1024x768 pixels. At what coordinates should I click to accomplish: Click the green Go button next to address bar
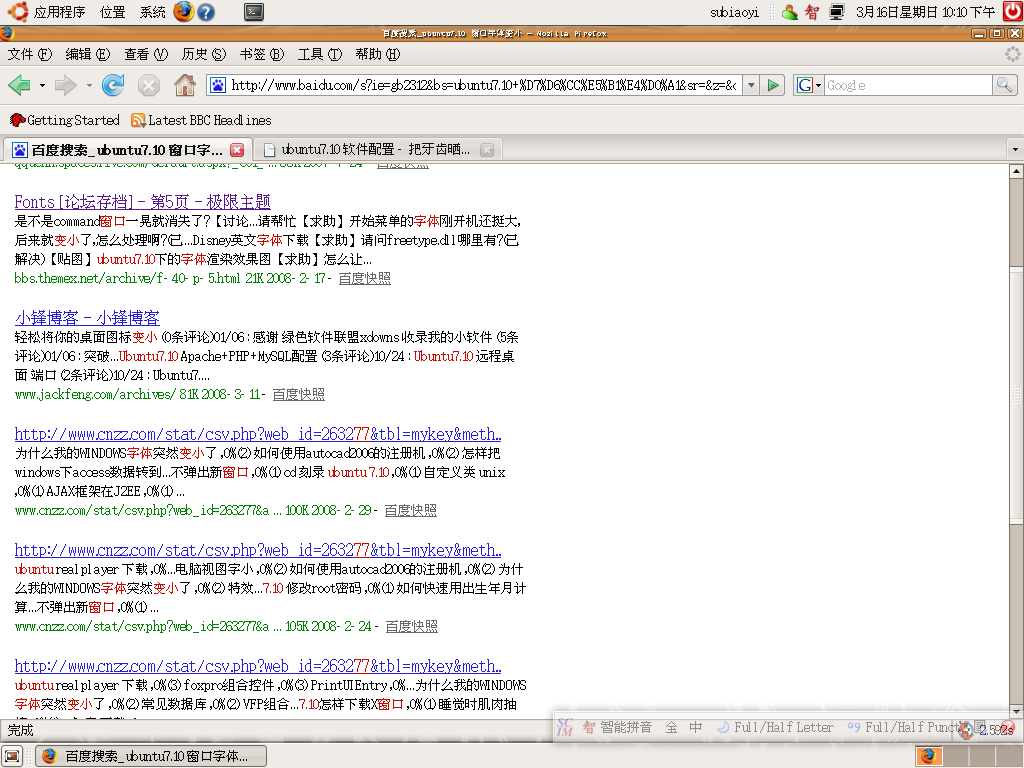pos(773,85)
